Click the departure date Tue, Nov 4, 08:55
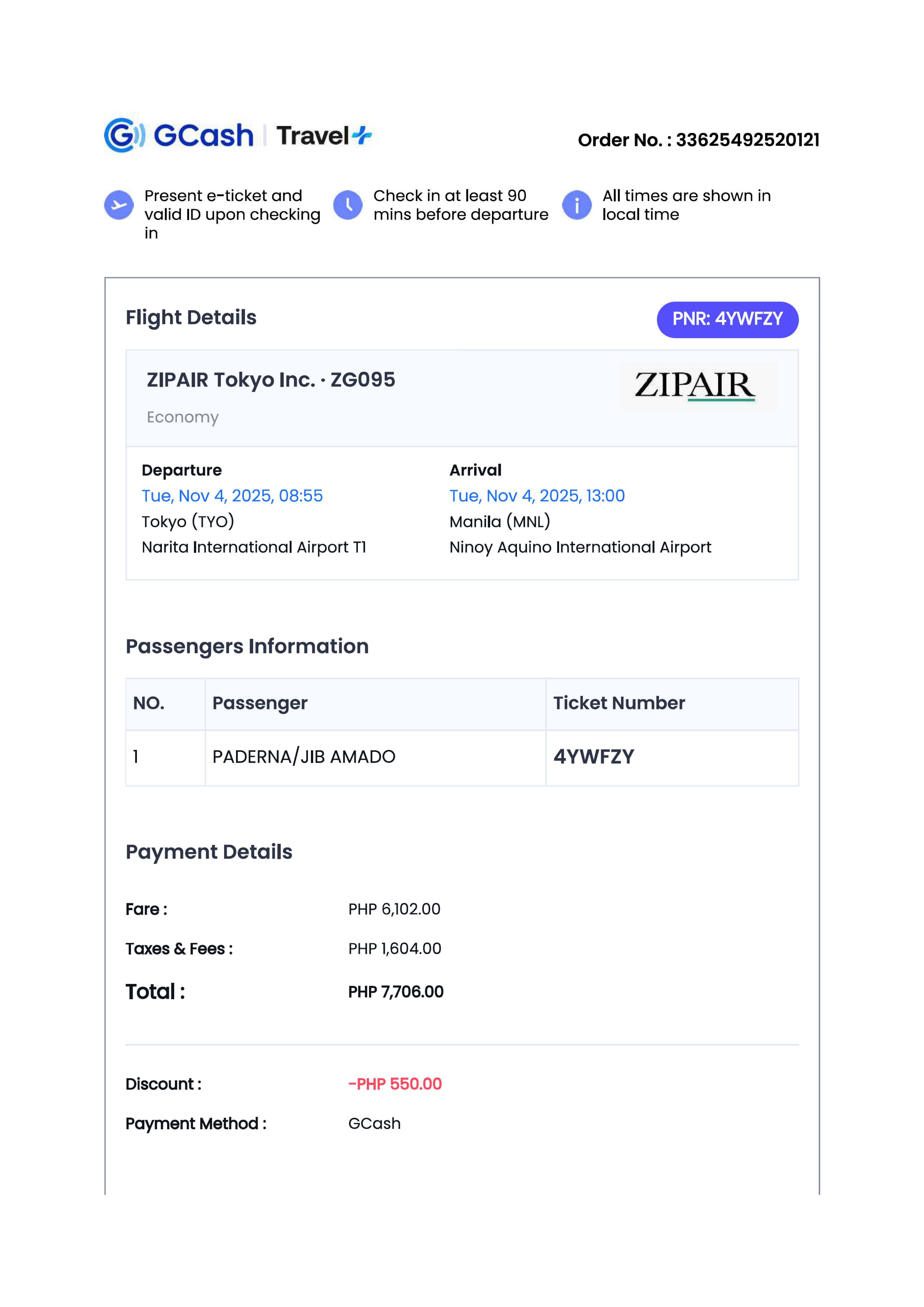924x1307 pixels. click(x=232, y=496)
